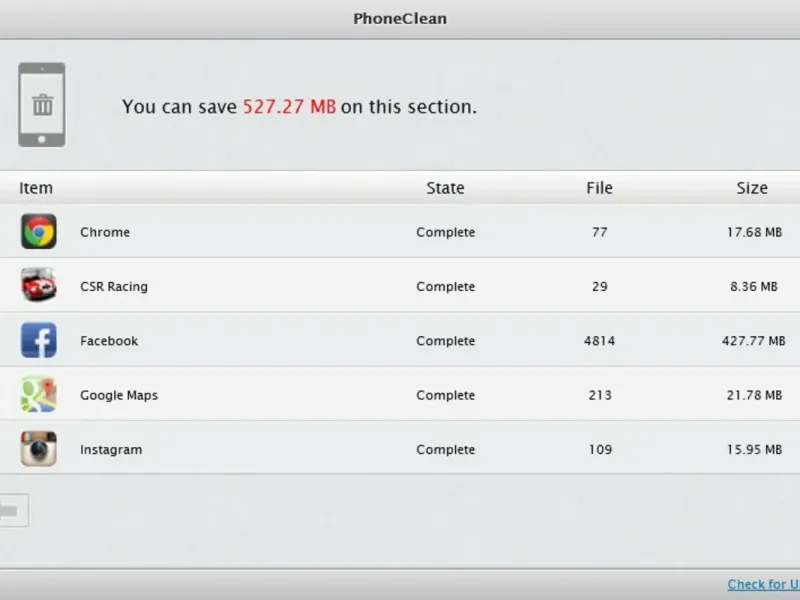Click the 527.27 MB savings amount
The height and width of the screenshot is (600, 800).
pyautogui.click(x=289, y=106)
